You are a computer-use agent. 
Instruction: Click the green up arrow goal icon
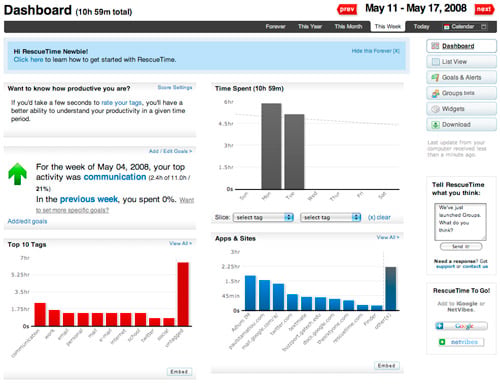17,174
